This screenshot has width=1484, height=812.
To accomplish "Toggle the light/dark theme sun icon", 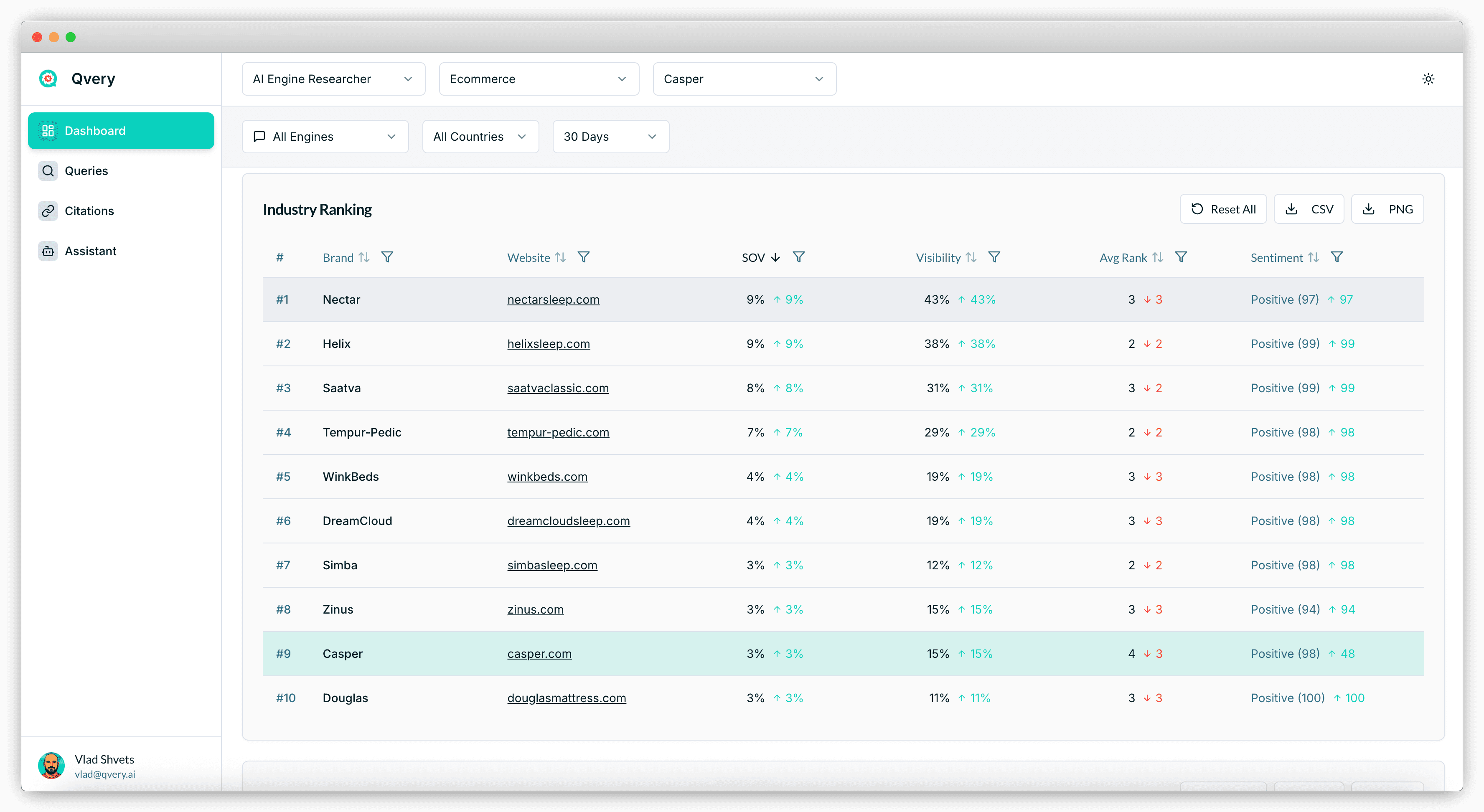I will (x=1428, y=79).
